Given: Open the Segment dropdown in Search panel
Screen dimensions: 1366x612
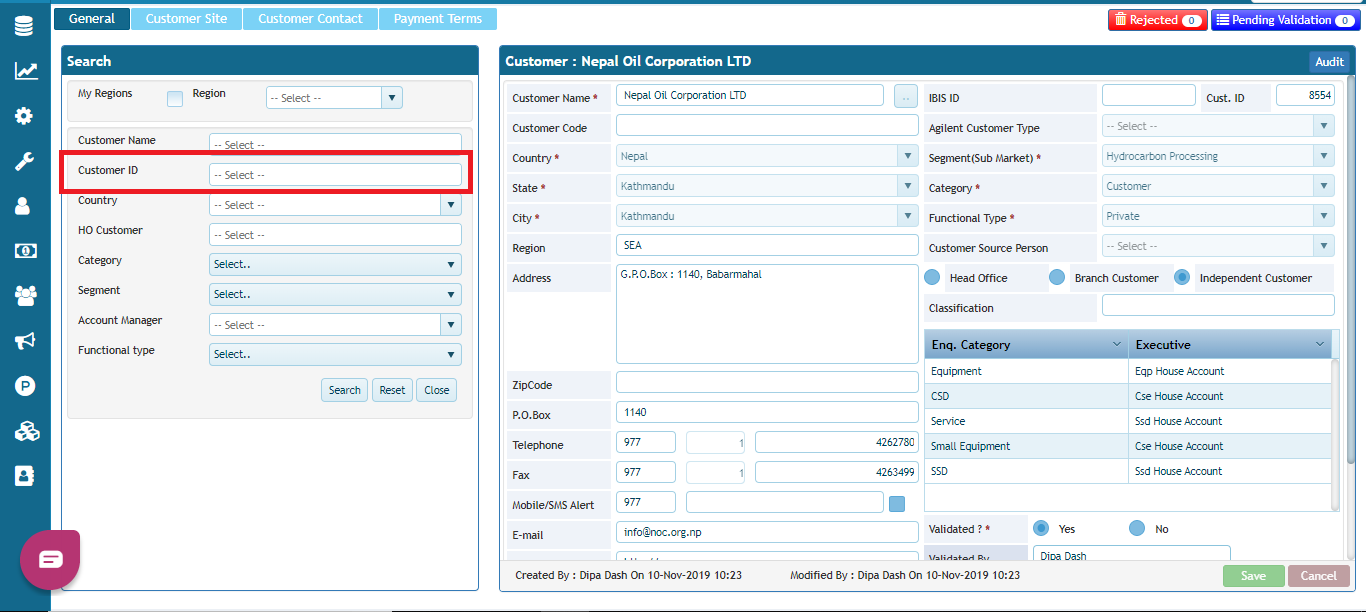Looking at the screenshot, I should click(x=335, y=295).
